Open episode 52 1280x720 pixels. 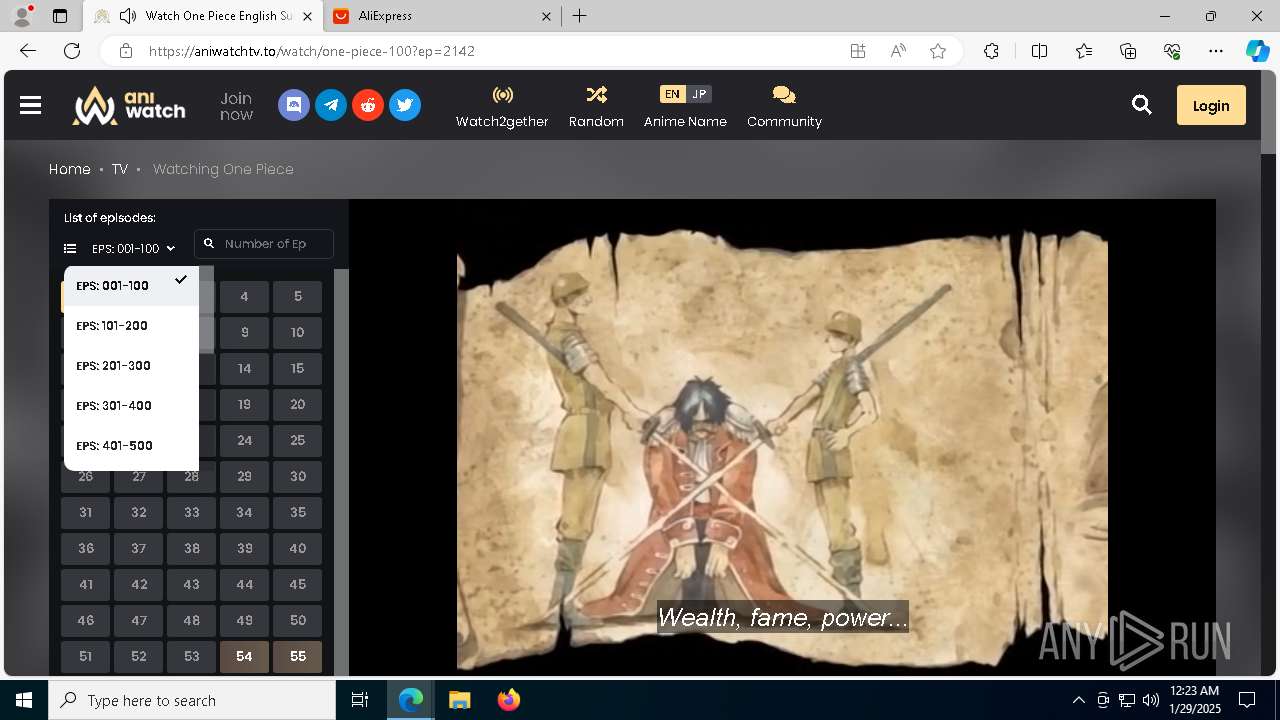pos(139,657)
